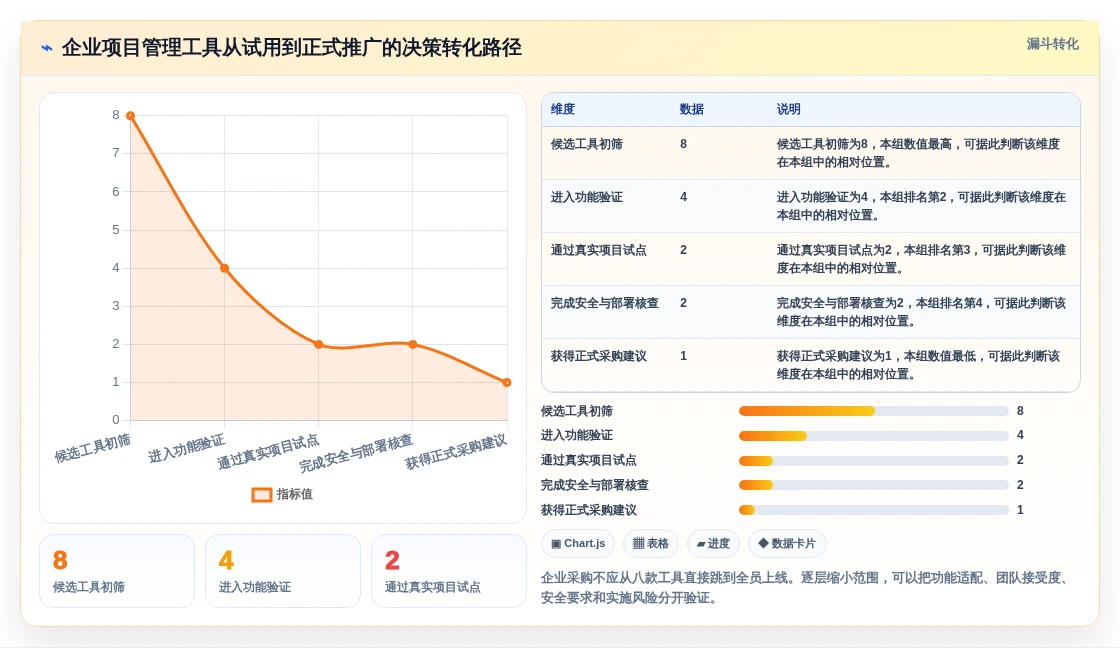Viewport: 1120px width, 648px height.
Task: Click the 表格 chip
Action: click(x=651, y=544)
